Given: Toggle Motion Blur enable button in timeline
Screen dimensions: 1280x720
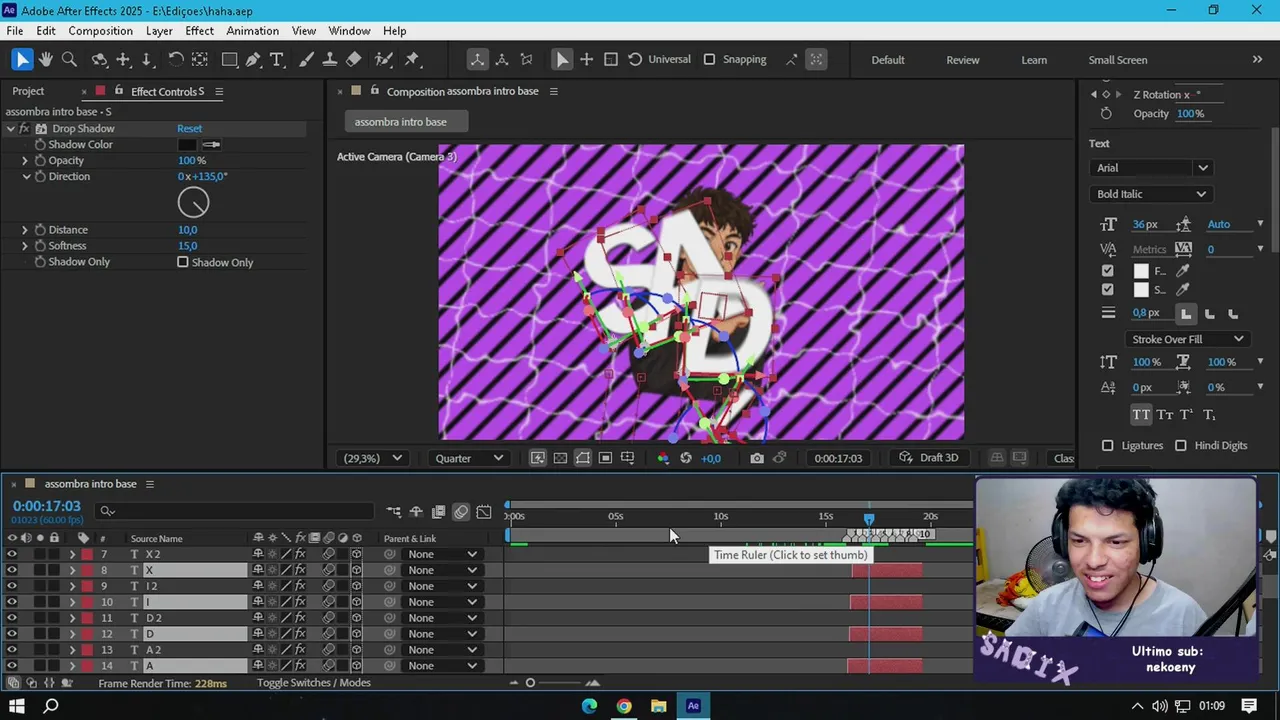Looking at the screenshot, I should pyautogui.click(x=461, y=511).
